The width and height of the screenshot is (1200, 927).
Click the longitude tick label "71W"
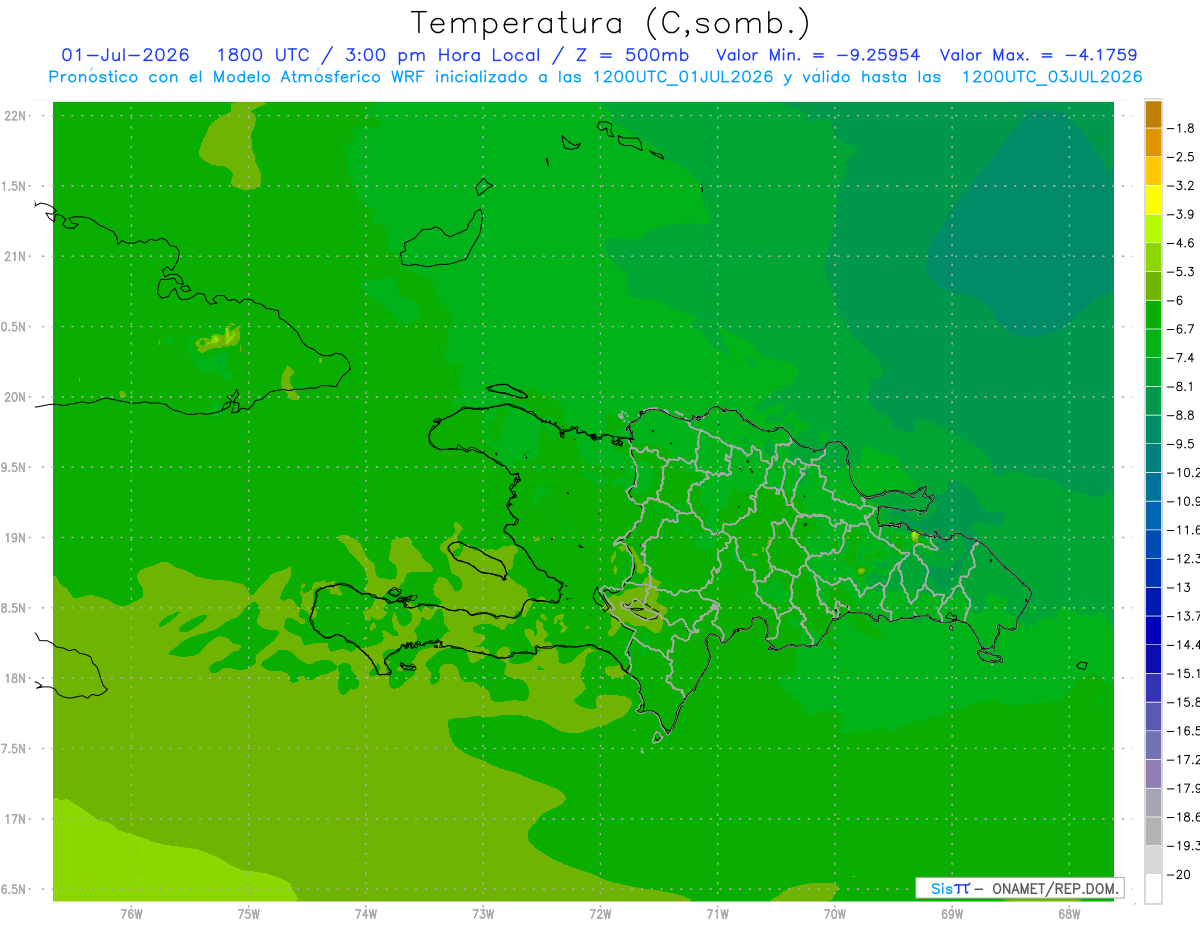coord(717,913)
